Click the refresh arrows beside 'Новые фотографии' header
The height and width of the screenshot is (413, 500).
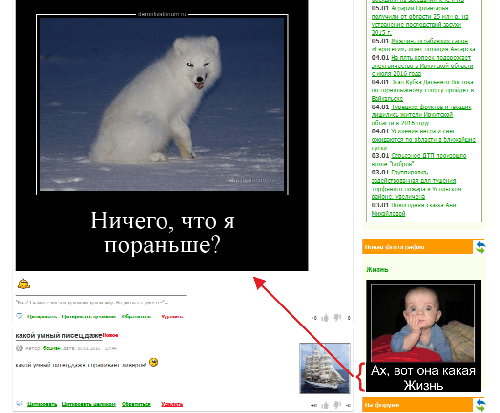[480, 247]
